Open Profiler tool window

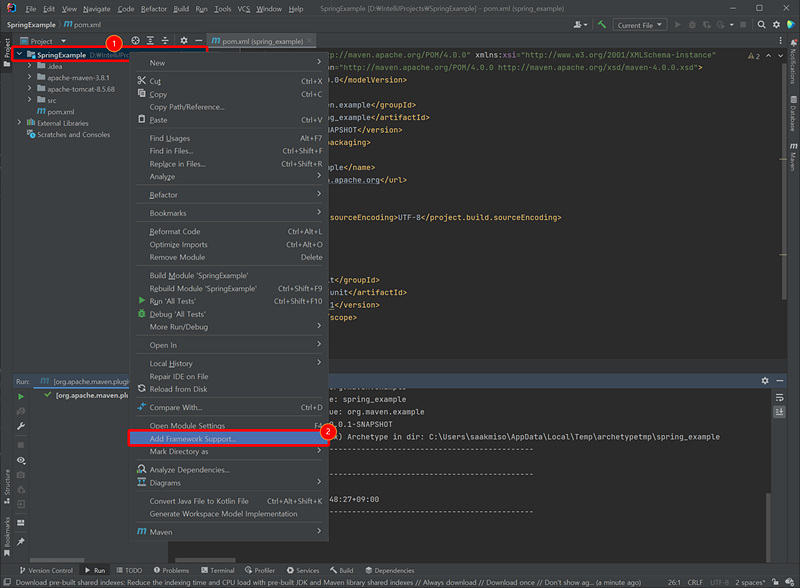coord(260,571)
